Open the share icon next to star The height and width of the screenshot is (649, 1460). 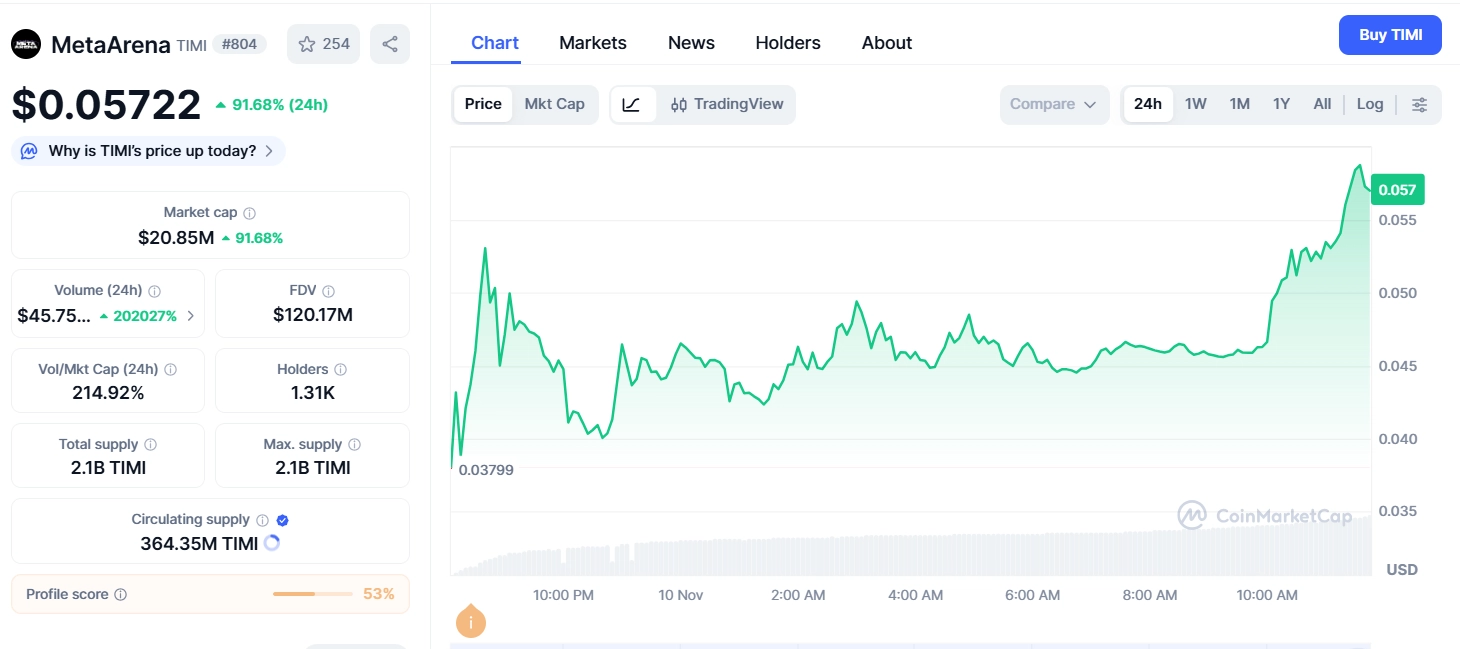tap(389, 43)
